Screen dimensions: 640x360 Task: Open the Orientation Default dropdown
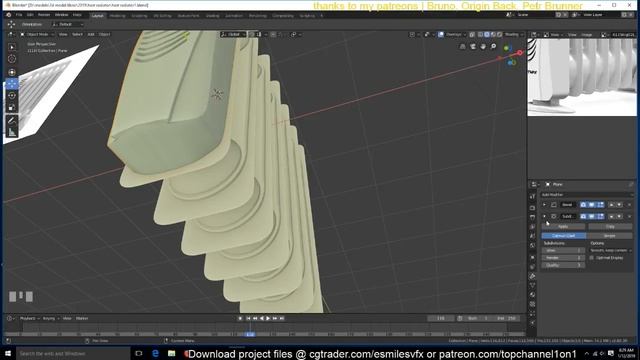click(68, 24)
